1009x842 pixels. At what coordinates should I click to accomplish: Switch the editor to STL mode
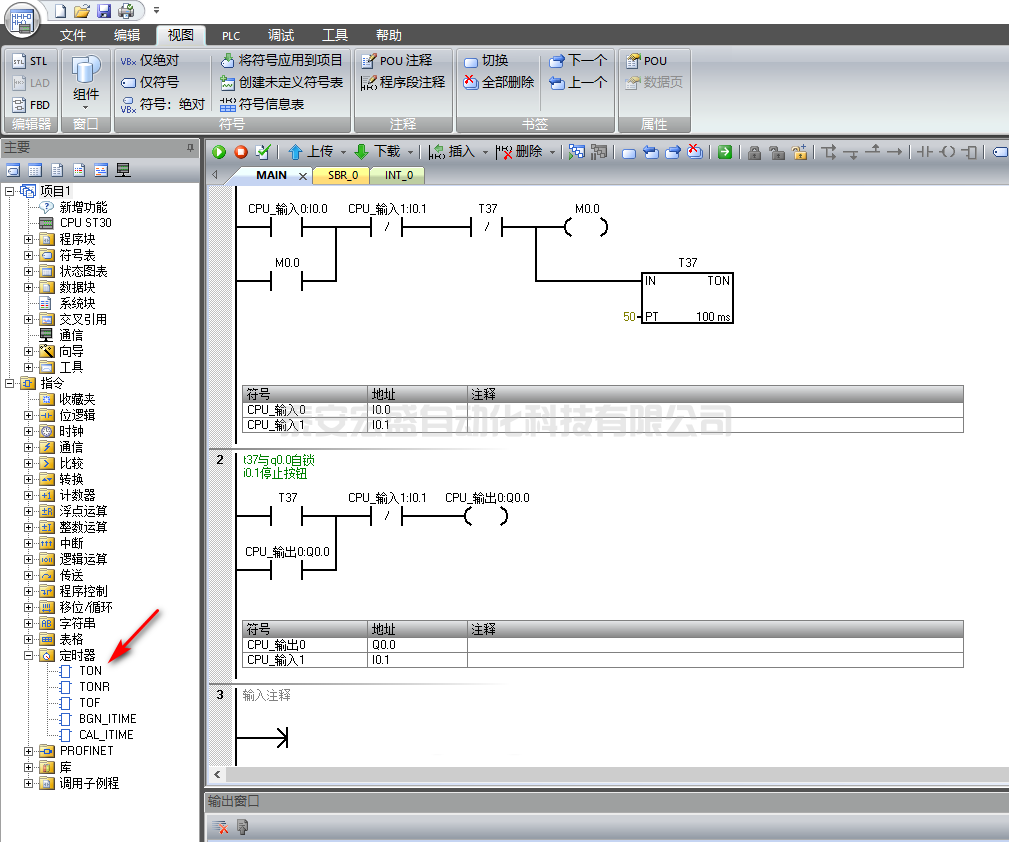31,60
